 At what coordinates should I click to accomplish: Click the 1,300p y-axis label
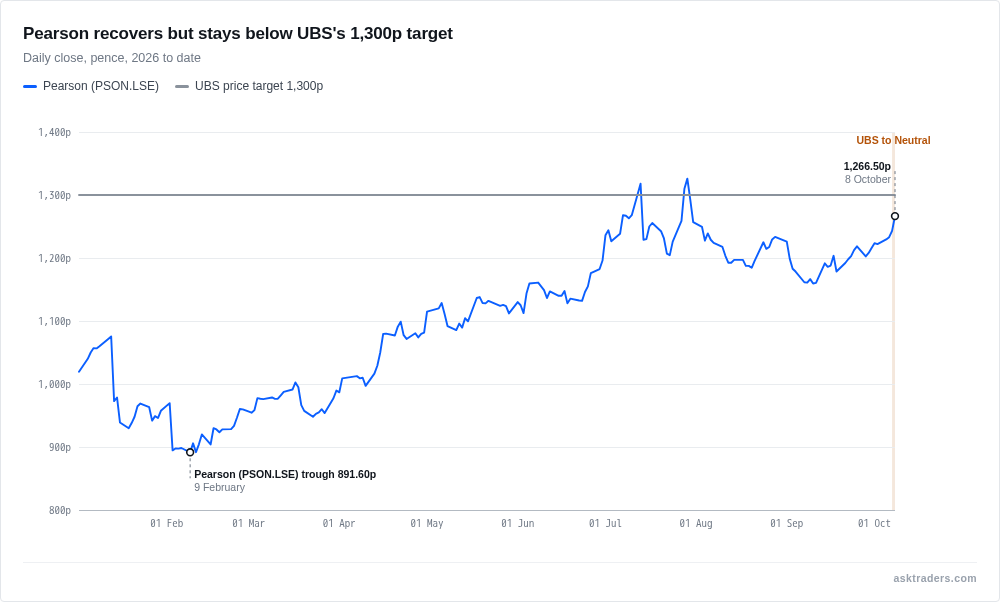[x=54, y=195]
